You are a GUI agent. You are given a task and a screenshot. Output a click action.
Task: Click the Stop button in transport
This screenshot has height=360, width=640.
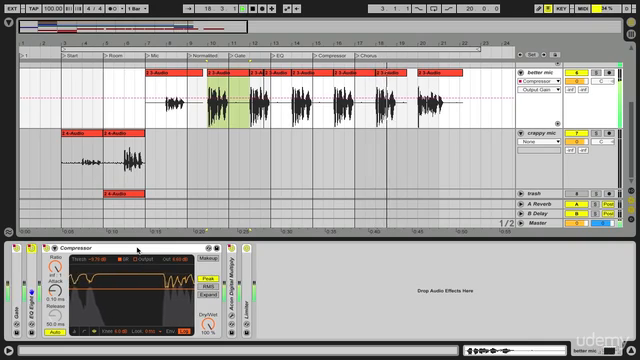click(253, 9)
